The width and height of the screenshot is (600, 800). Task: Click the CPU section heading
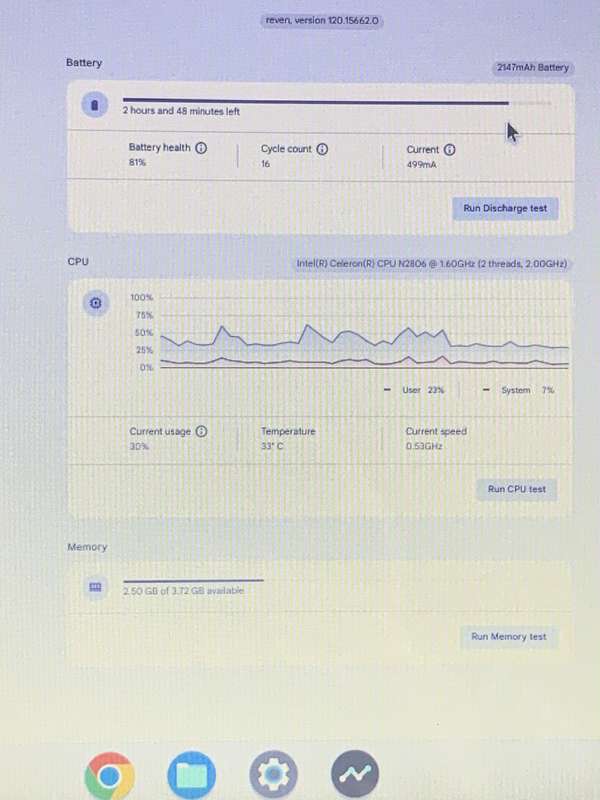pyautogui.click(x=78, y=262)
